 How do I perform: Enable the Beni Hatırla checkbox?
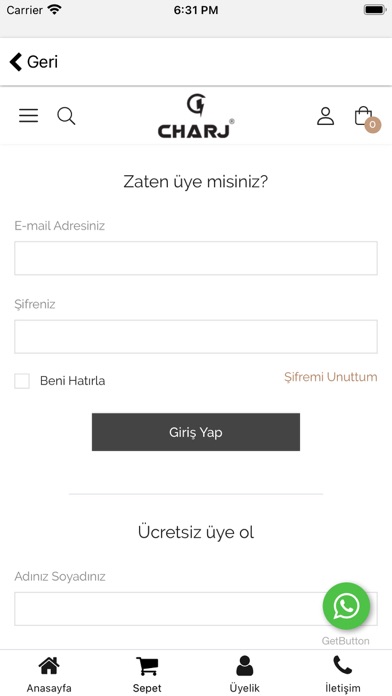pyautogui.click(x=22, y=381)
